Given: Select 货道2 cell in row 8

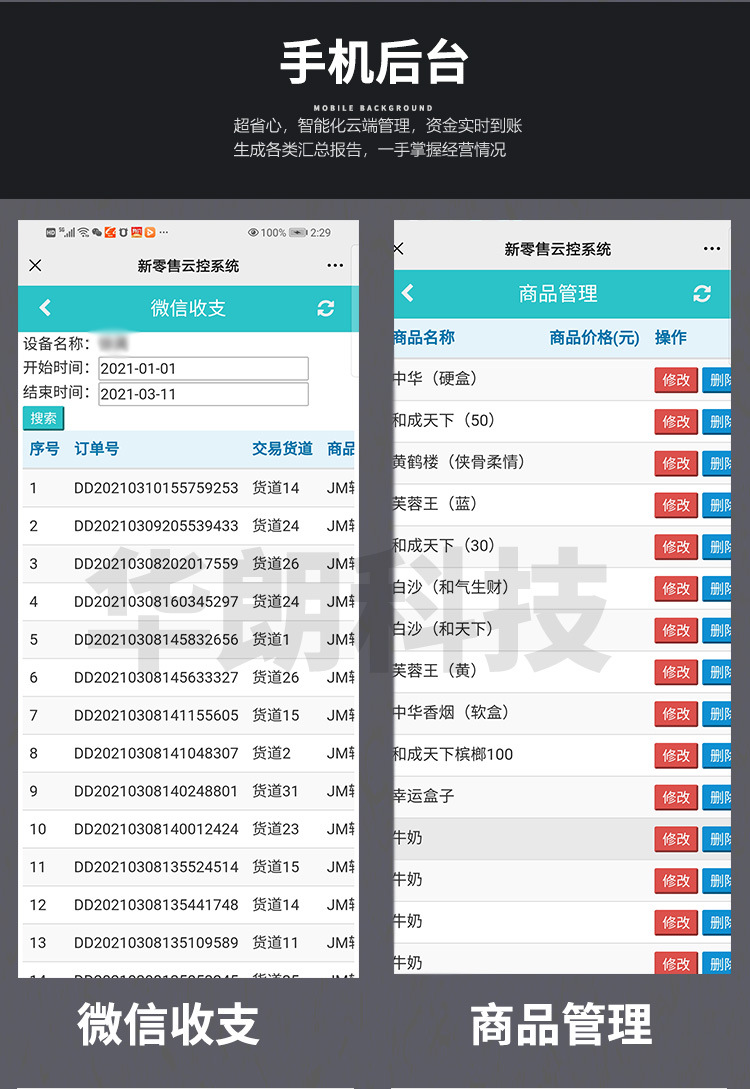Looking at the screenshot, I should [272, 754].
